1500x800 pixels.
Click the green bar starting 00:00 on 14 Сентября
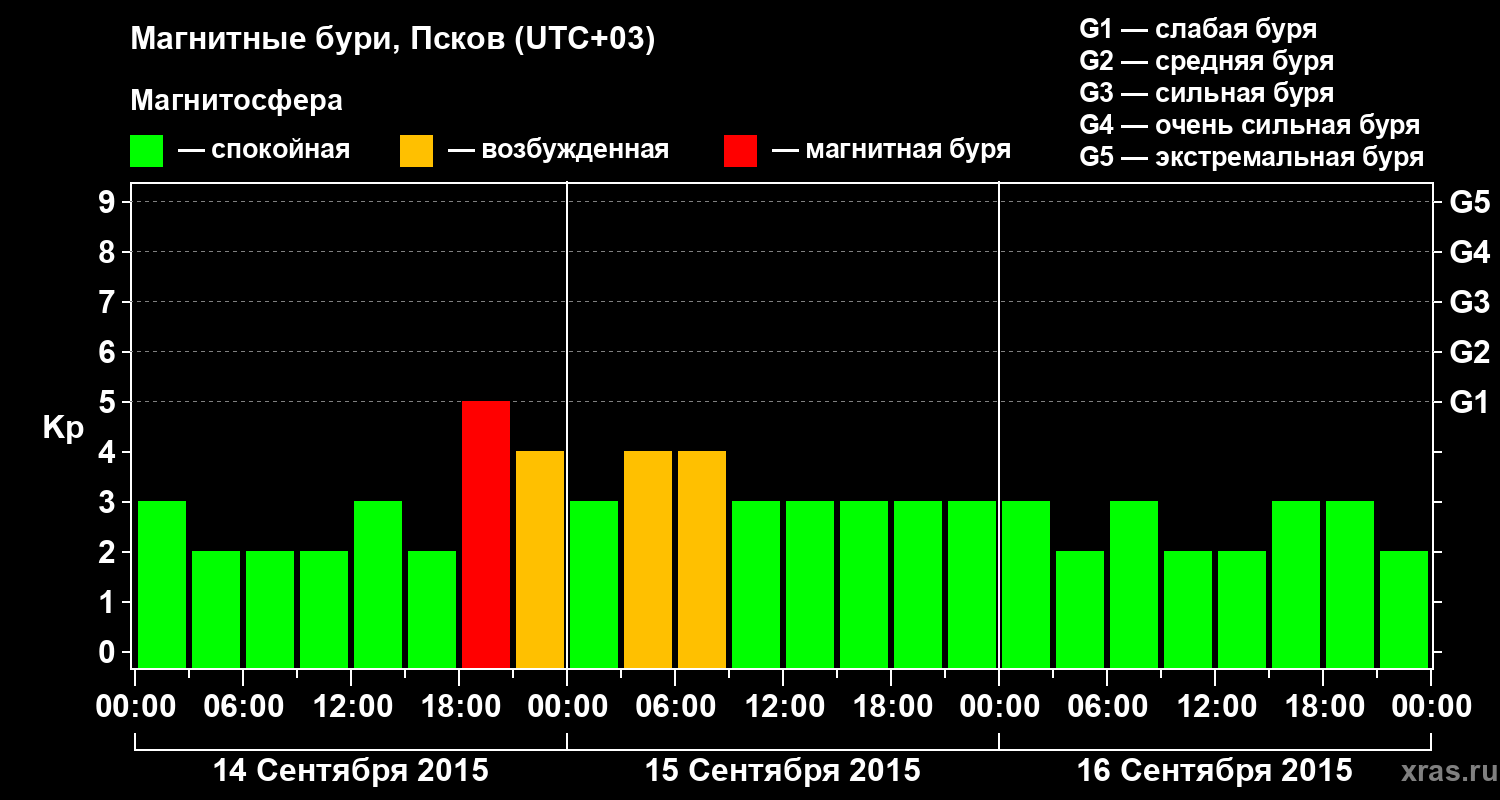162,585
